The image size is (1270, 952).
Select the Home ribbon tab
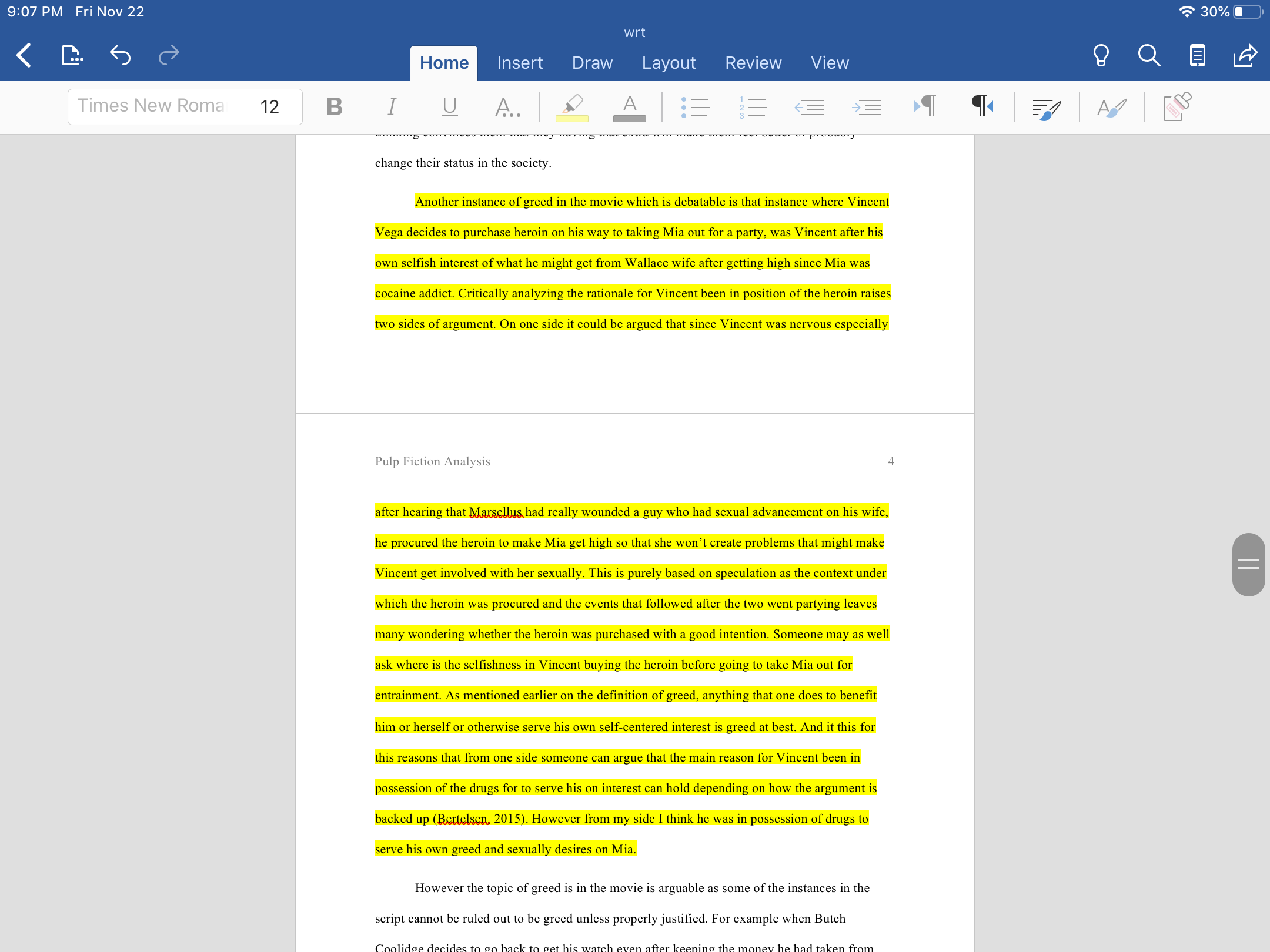[x=444, y=63]
